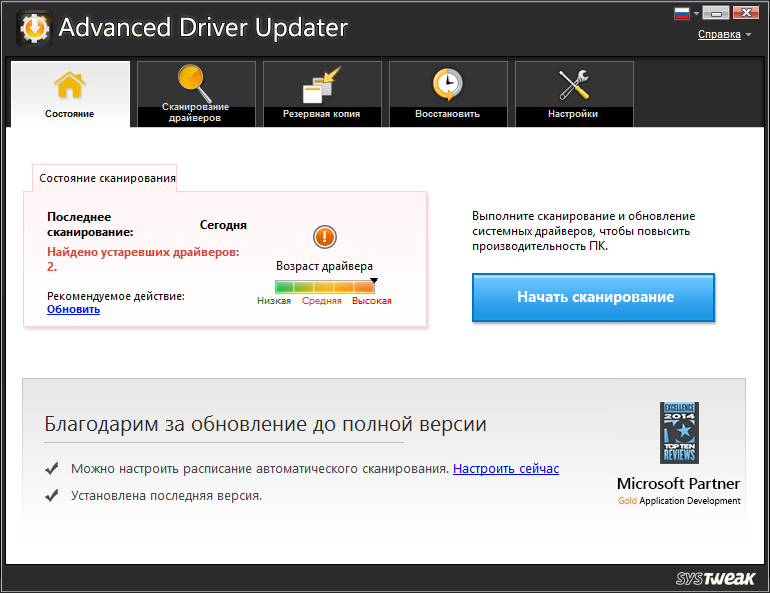The width and height of the screenshot is (770, 593).
Task: Click the backup copy files icon
Action: point(321,84)
